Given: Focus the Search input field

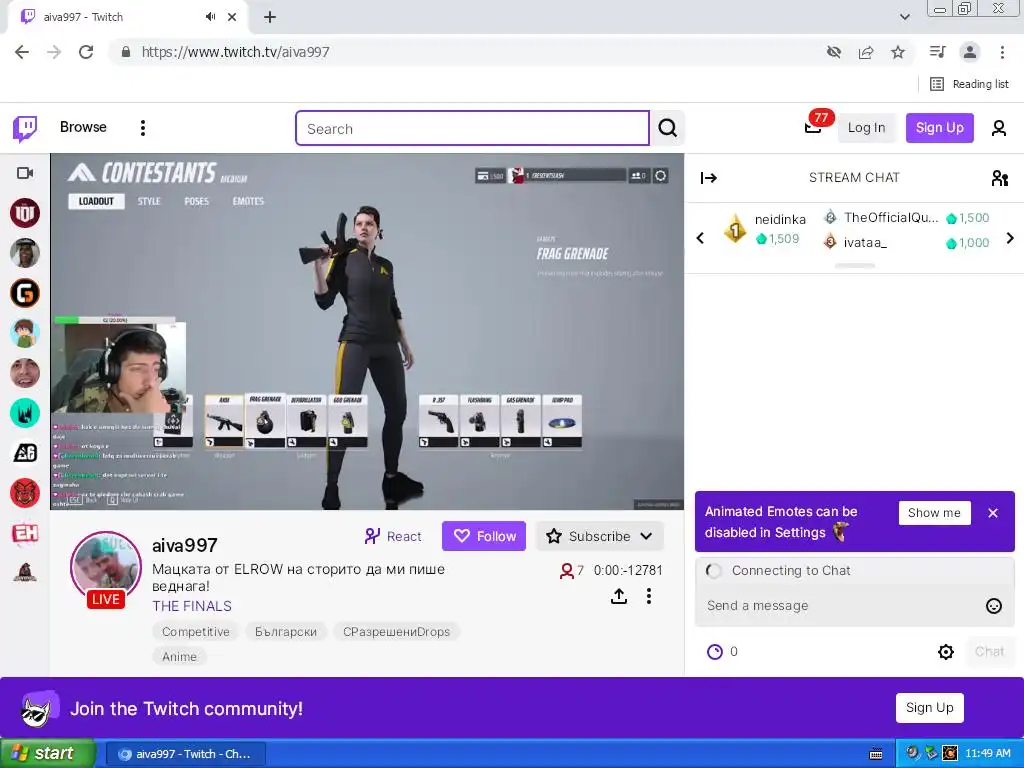Looking at the screenshot, I should 472,128.
